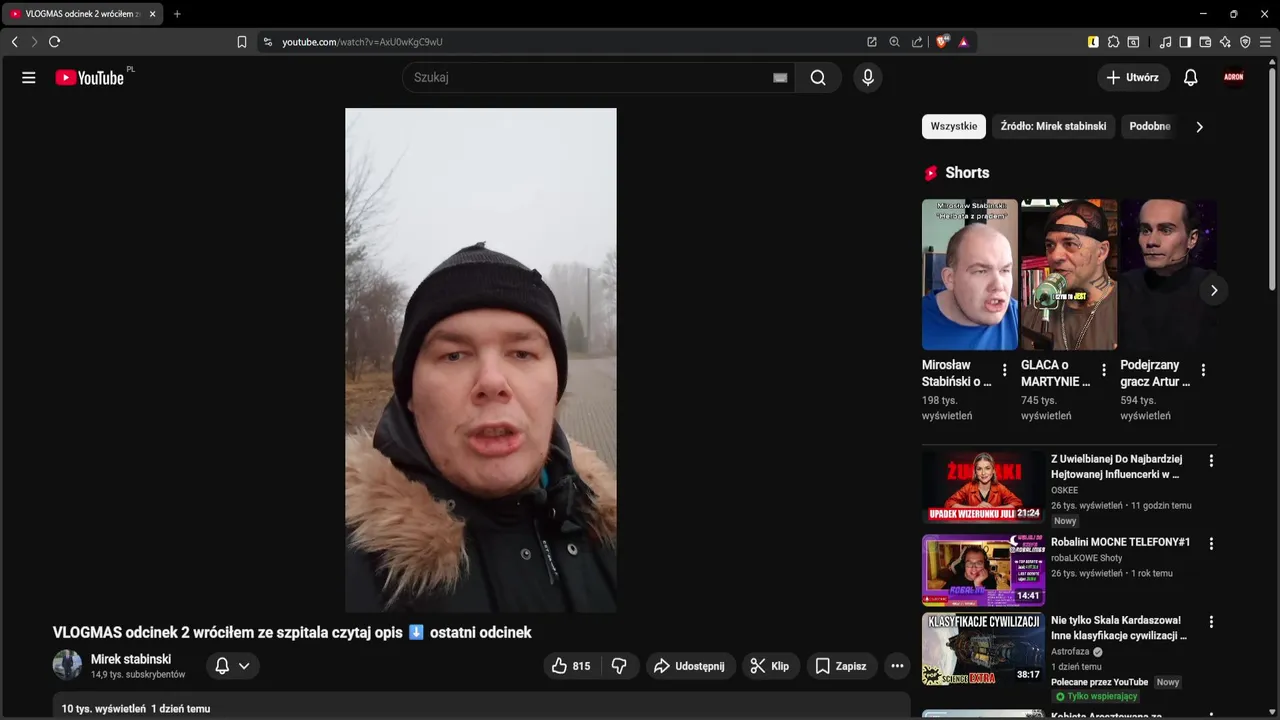Viewport: 1280px width, 720px height.
Task: Click the video player frame
Action: tap(481, 360)
